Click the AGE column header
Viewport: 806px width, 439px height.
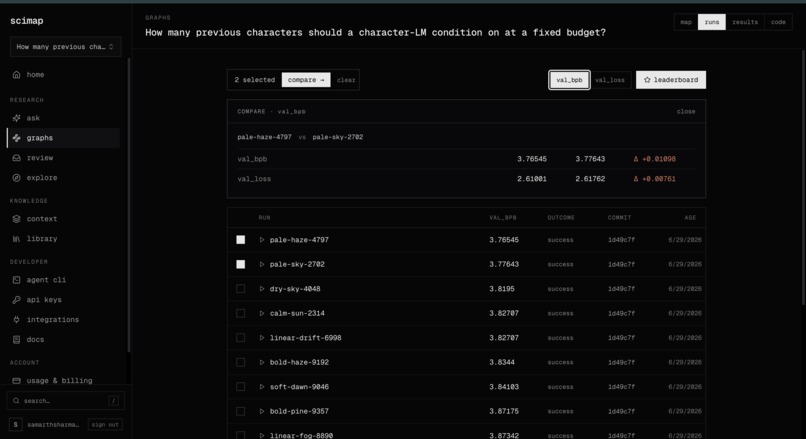(690, 217)
